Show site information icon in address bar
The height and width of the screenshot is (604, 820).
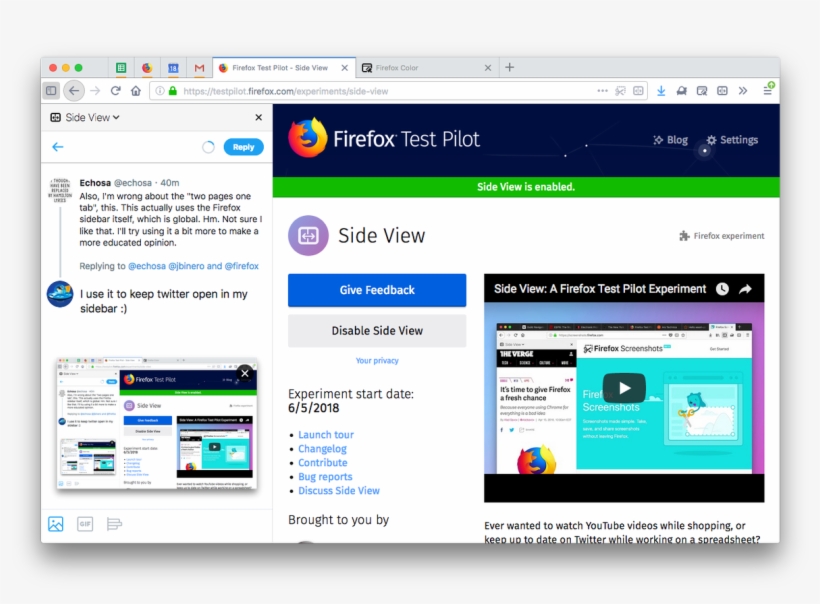pyautogui.click(x=160, y=90)
